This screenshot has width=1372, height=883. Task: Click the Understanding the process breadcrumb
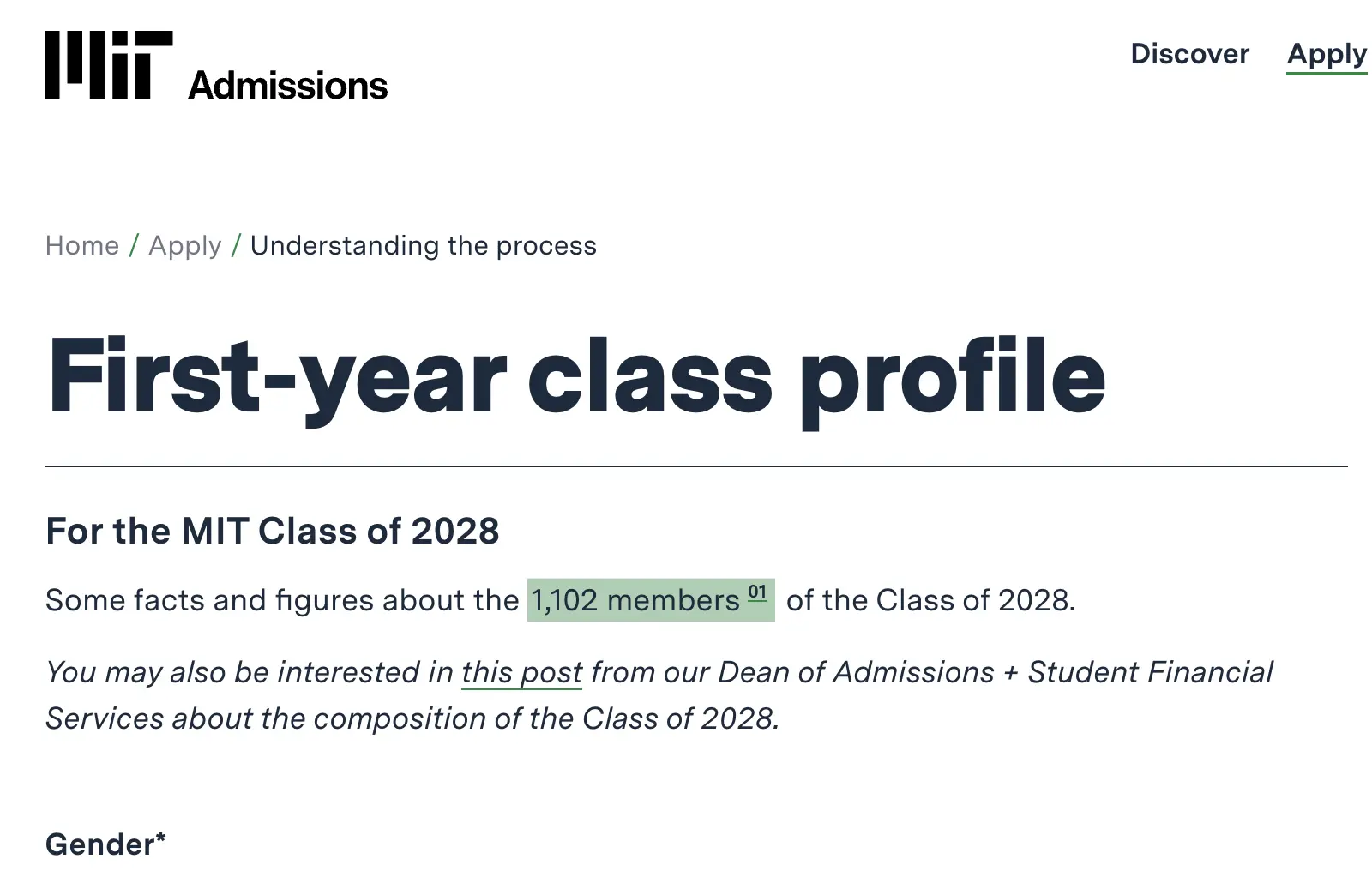[x=423, y=246]
